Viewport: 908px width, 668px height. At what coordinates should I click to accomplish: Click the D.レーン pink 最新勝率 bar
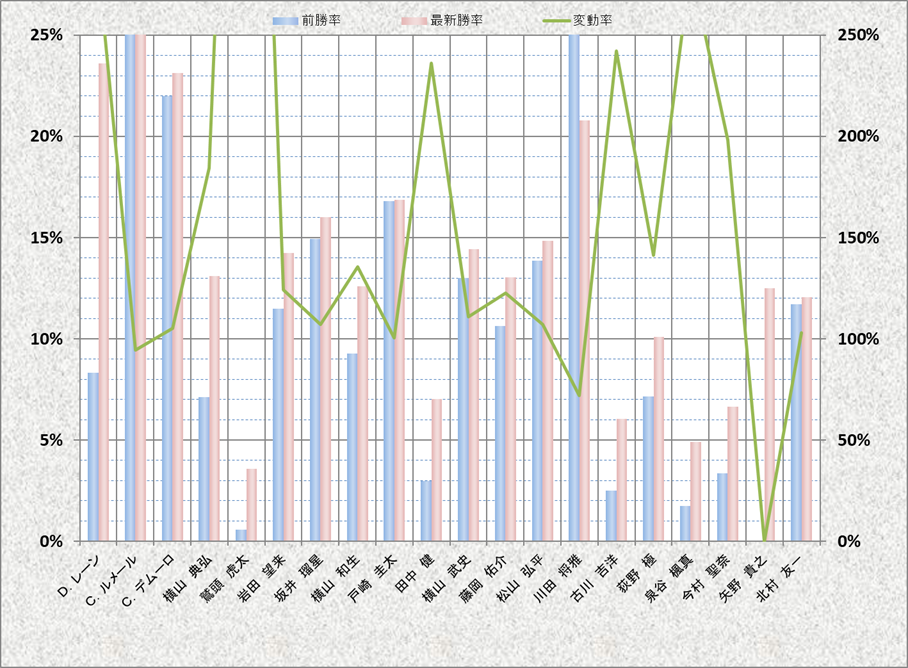[x=103, y=300]
